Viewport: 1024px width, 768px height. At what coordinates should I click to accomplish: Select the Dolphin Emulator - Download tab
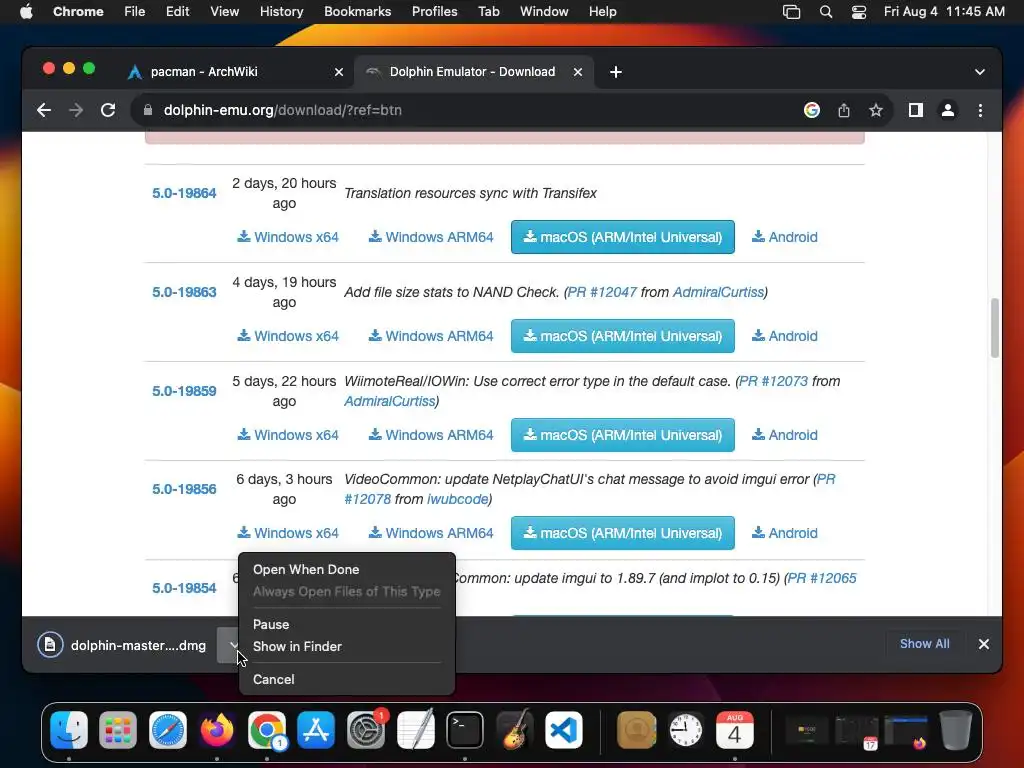(x=473, y=72)
